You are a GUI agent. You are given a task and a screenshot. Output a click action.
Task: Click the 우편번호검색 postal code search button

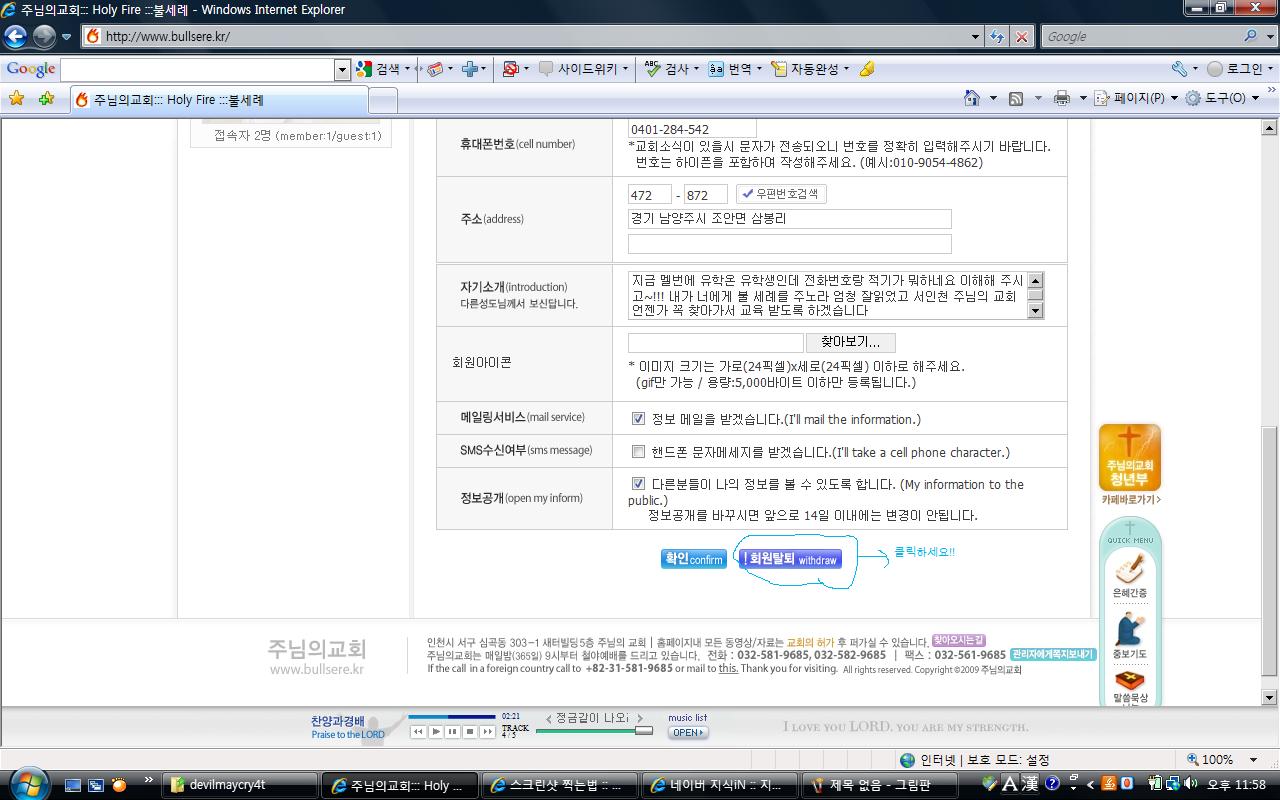(781, 194)
